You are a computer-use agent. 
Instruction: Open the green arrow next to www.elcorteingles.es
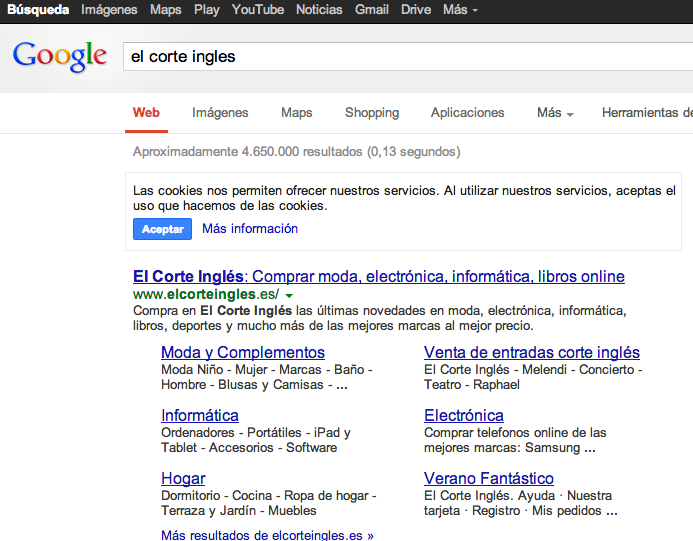(289, 295)
